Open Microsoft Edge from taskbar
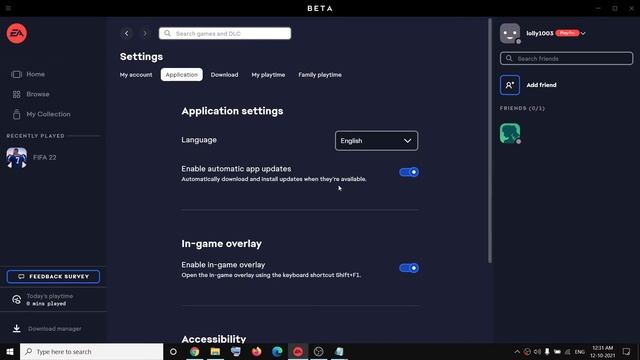The image size is (640, 360). point(277,351)
